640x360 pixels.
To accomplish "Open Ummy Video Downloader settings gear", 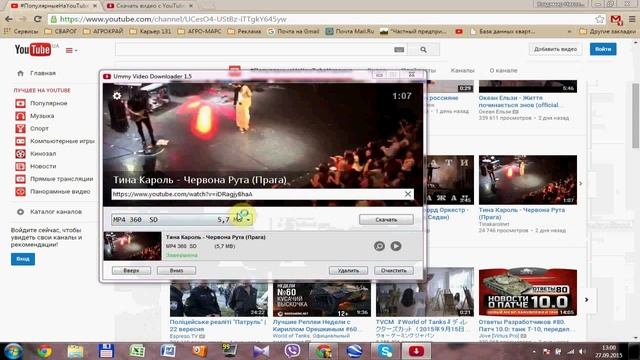I will tap(117, 96).
